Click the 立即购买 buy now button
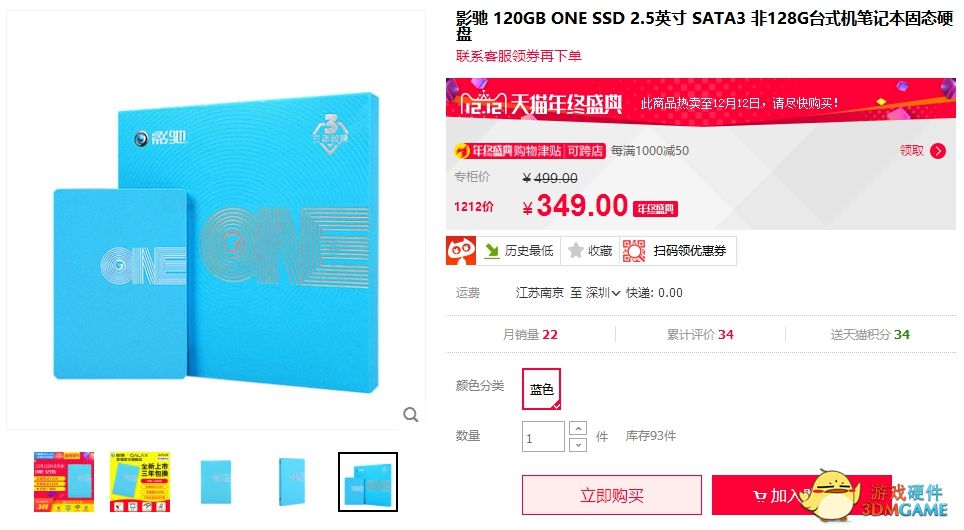964x530 pixels. (x=612, y=495)
